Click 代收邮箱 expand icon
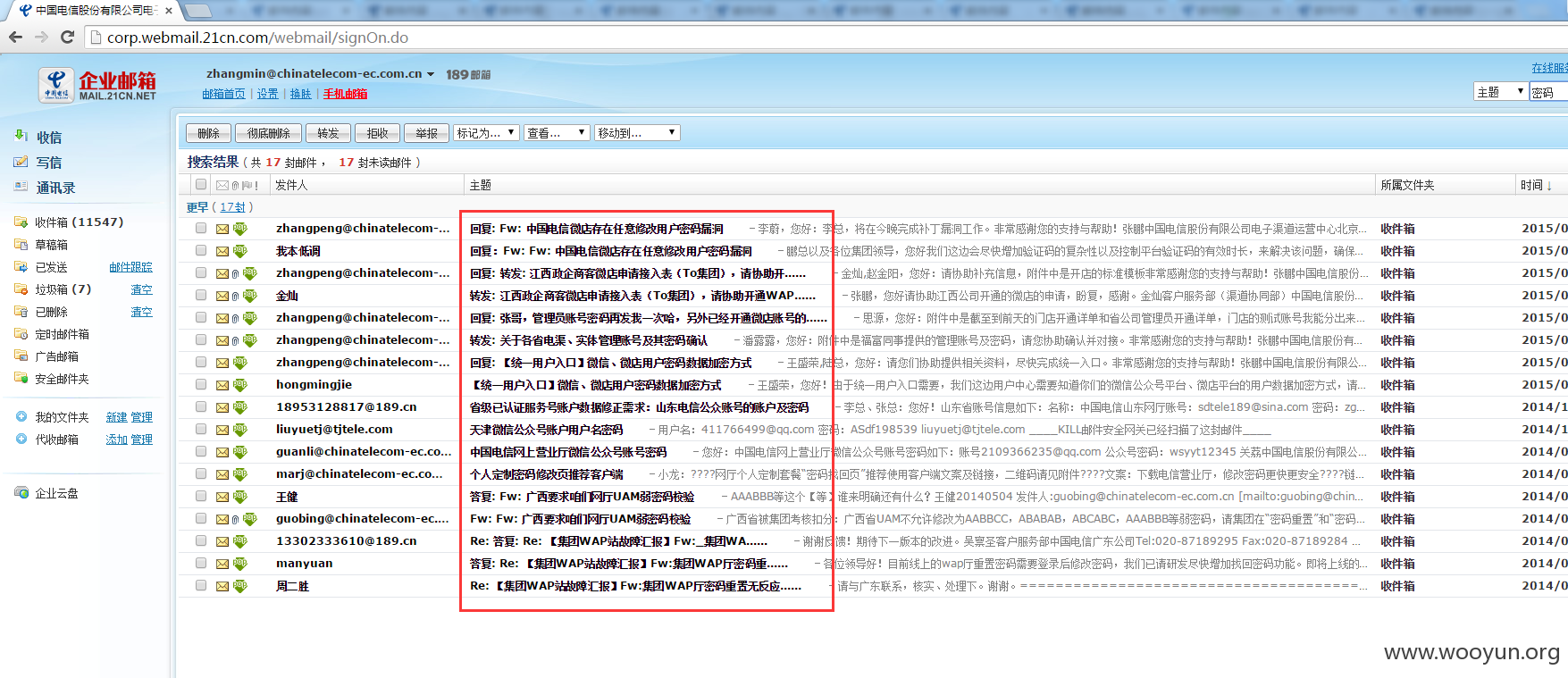This screenshot has width=1568, height=678. click(x=21, y=439)
